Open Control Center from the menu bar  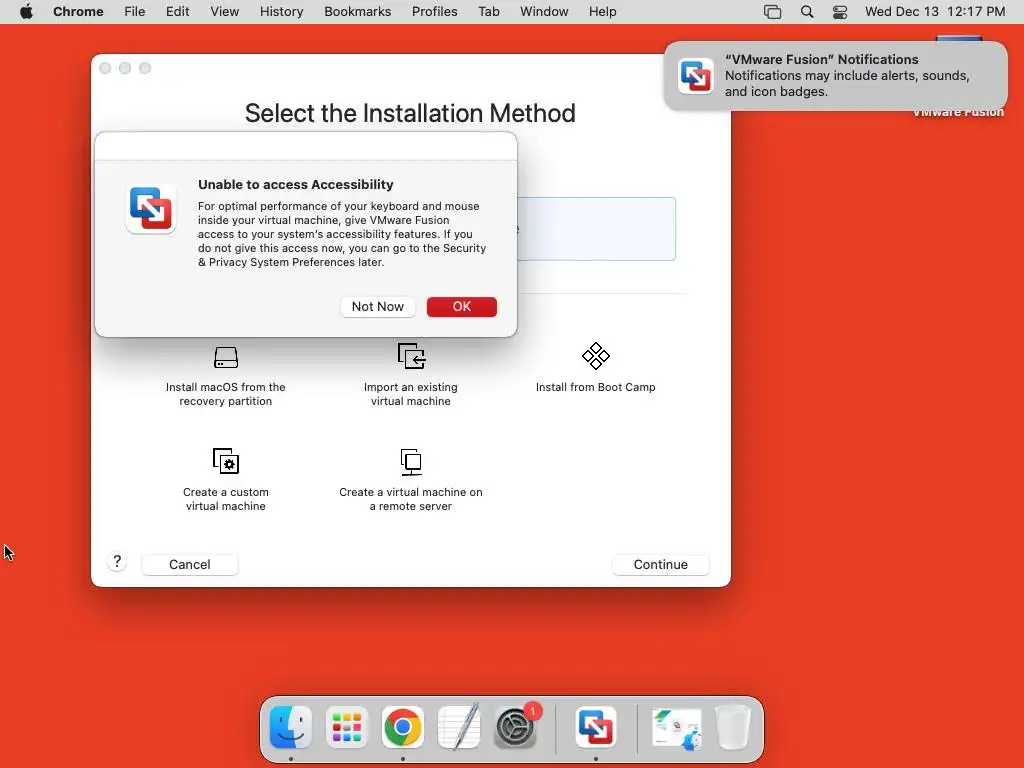click(840, 12)
